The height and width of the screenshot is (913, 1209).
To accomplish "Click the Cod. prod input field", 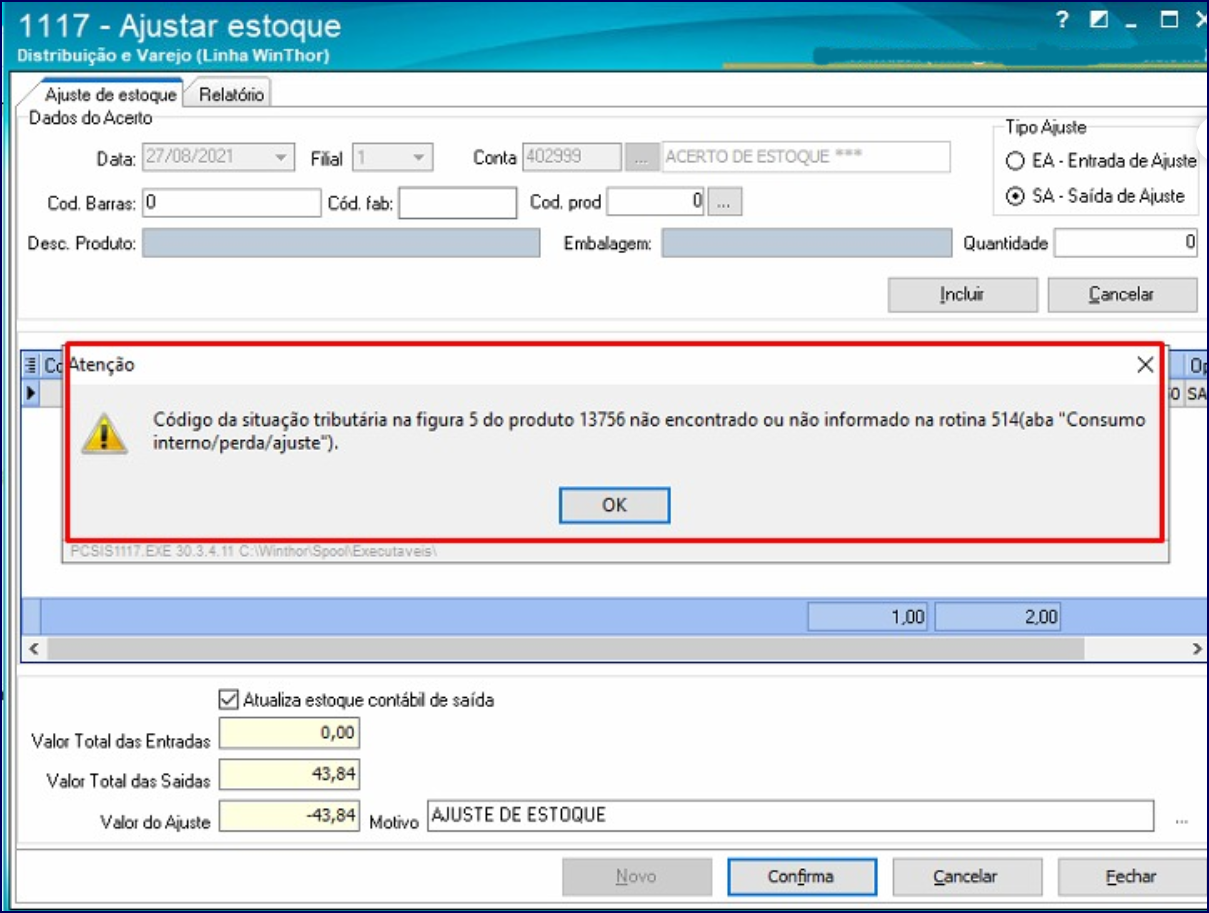I will [656, 202].
